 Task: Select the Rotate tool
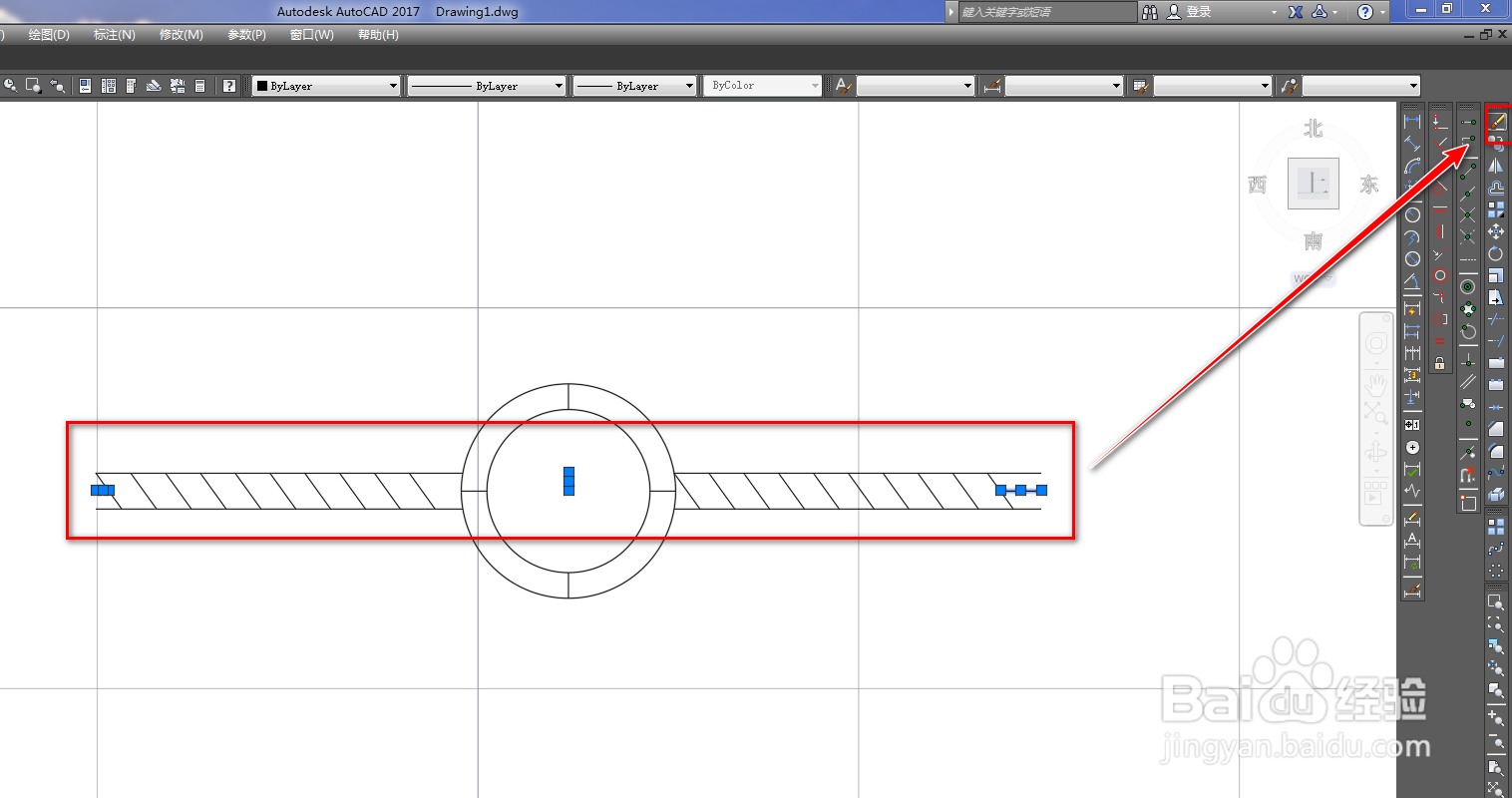1496,253
